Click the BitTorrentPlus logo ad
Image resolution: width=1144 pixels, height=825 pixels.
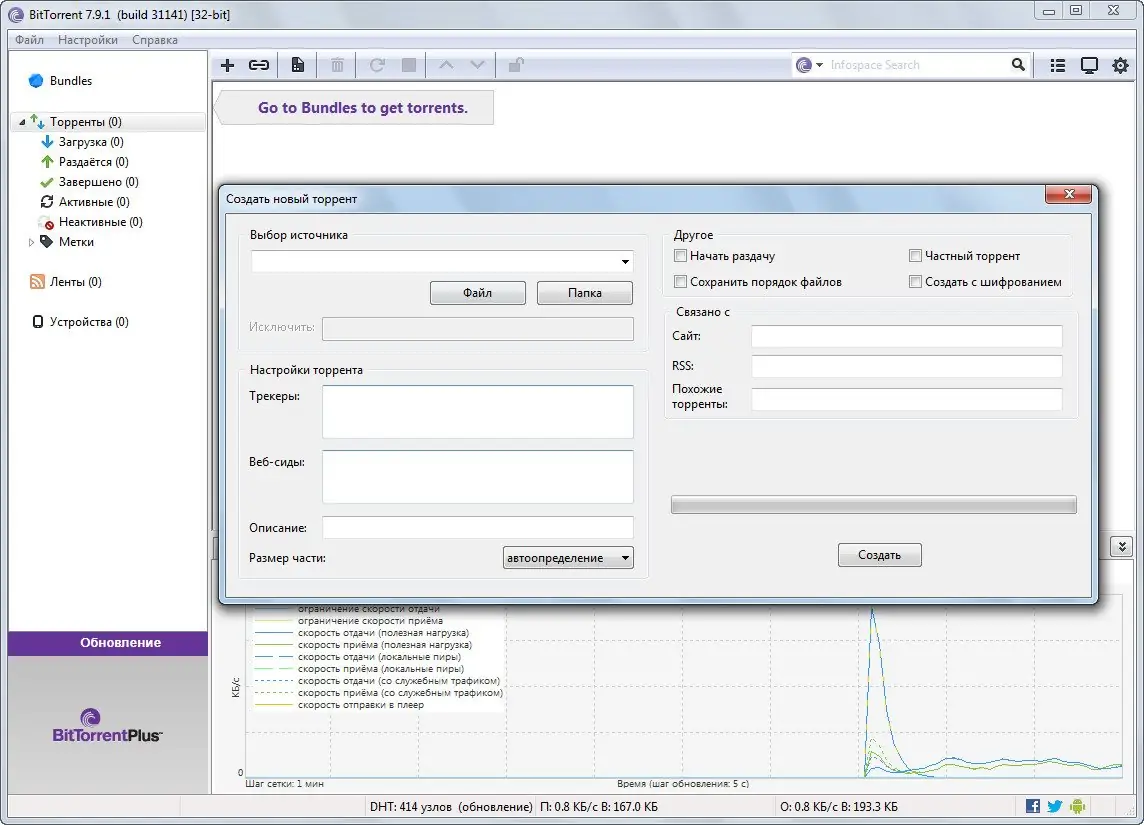(x=107, y=726)
